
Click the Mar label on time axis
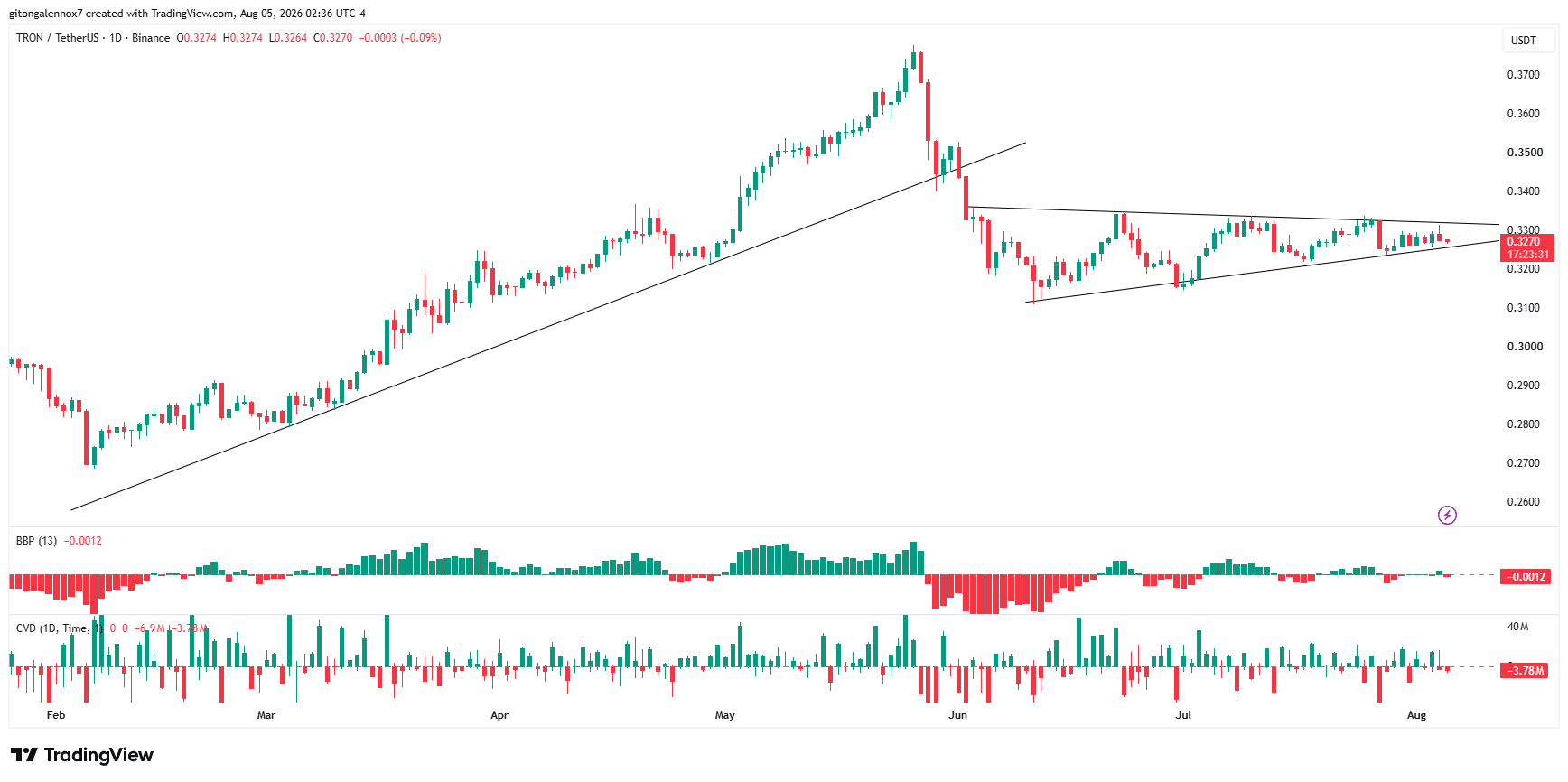pyautogui.click(x=266, y=715)
